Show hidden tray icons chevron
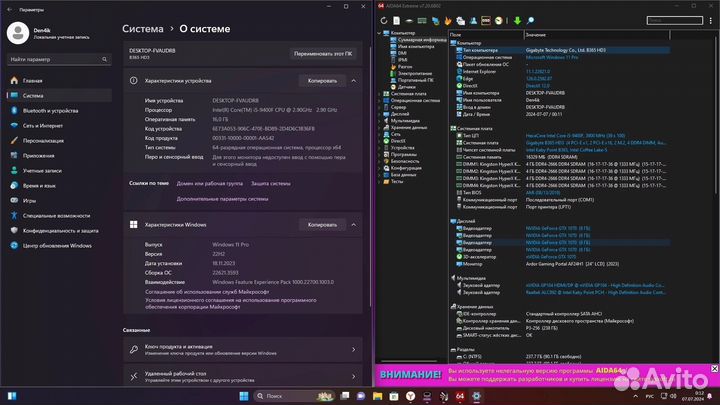720x405 pixels. [636, 396]
